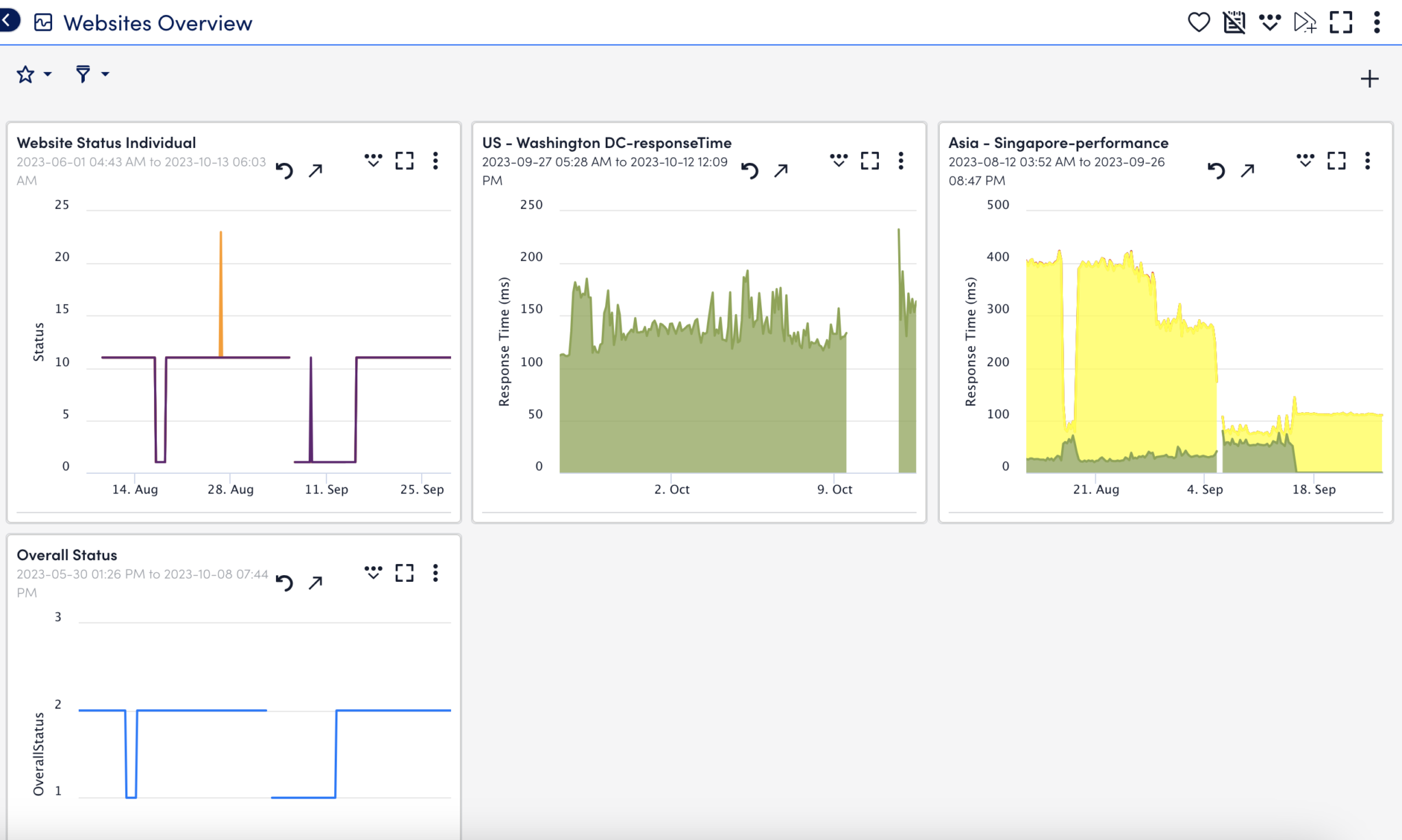Click the orange spike in Website Status Individual chart
The height and width of the screenshot is (840, 1402).
(220, 288)
